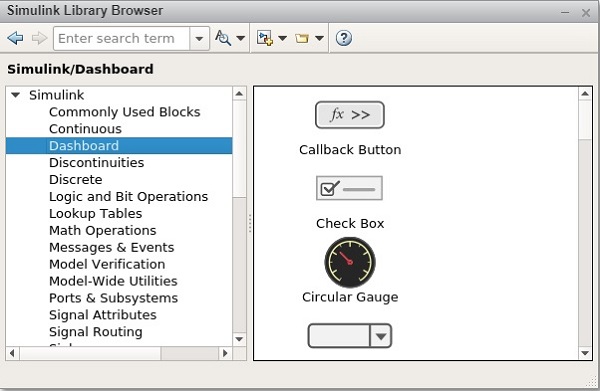The height and width of the screenshot is (391, 600).
Task: Collapse the Simulink tree node
Action: click(x=15, y=95)
